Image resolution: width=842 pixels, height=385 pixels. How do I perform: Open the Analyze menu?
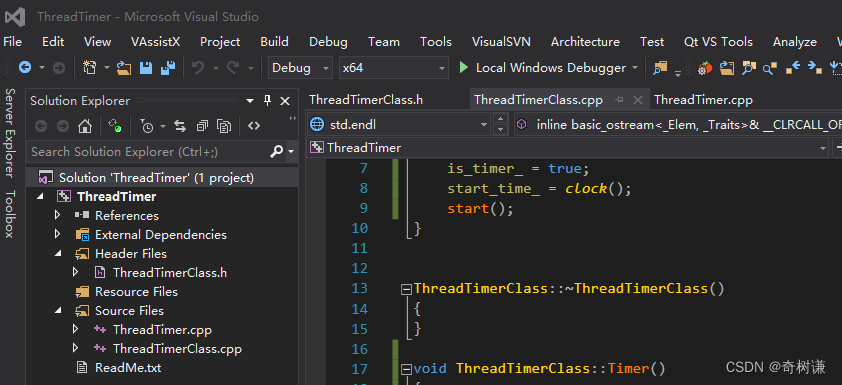click(795, 42)
